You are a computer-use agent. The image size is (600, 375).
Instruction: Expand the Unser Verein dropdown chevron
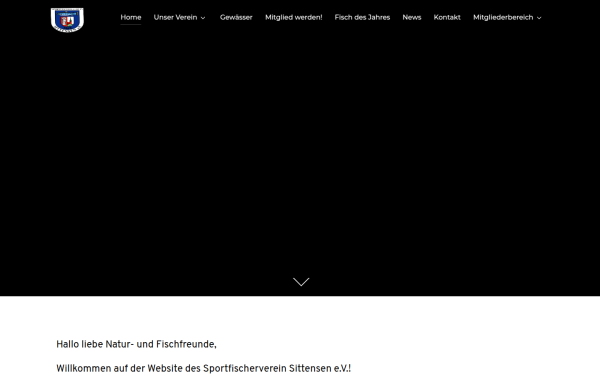(x=203, y=18)
